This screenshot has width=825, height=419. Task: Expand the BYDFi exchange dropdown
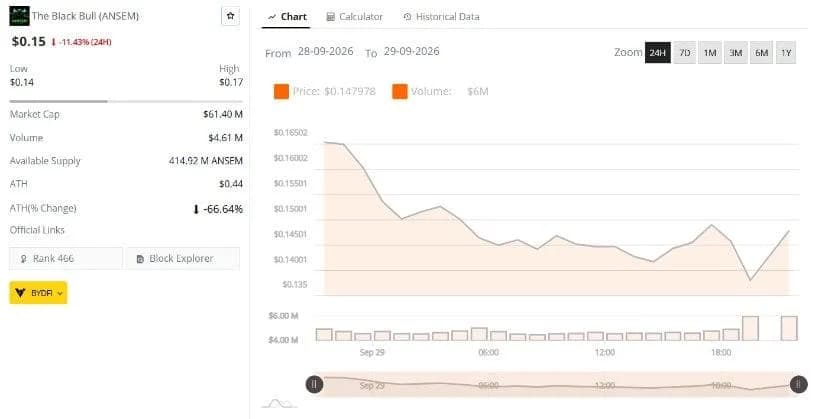[38, 293]
